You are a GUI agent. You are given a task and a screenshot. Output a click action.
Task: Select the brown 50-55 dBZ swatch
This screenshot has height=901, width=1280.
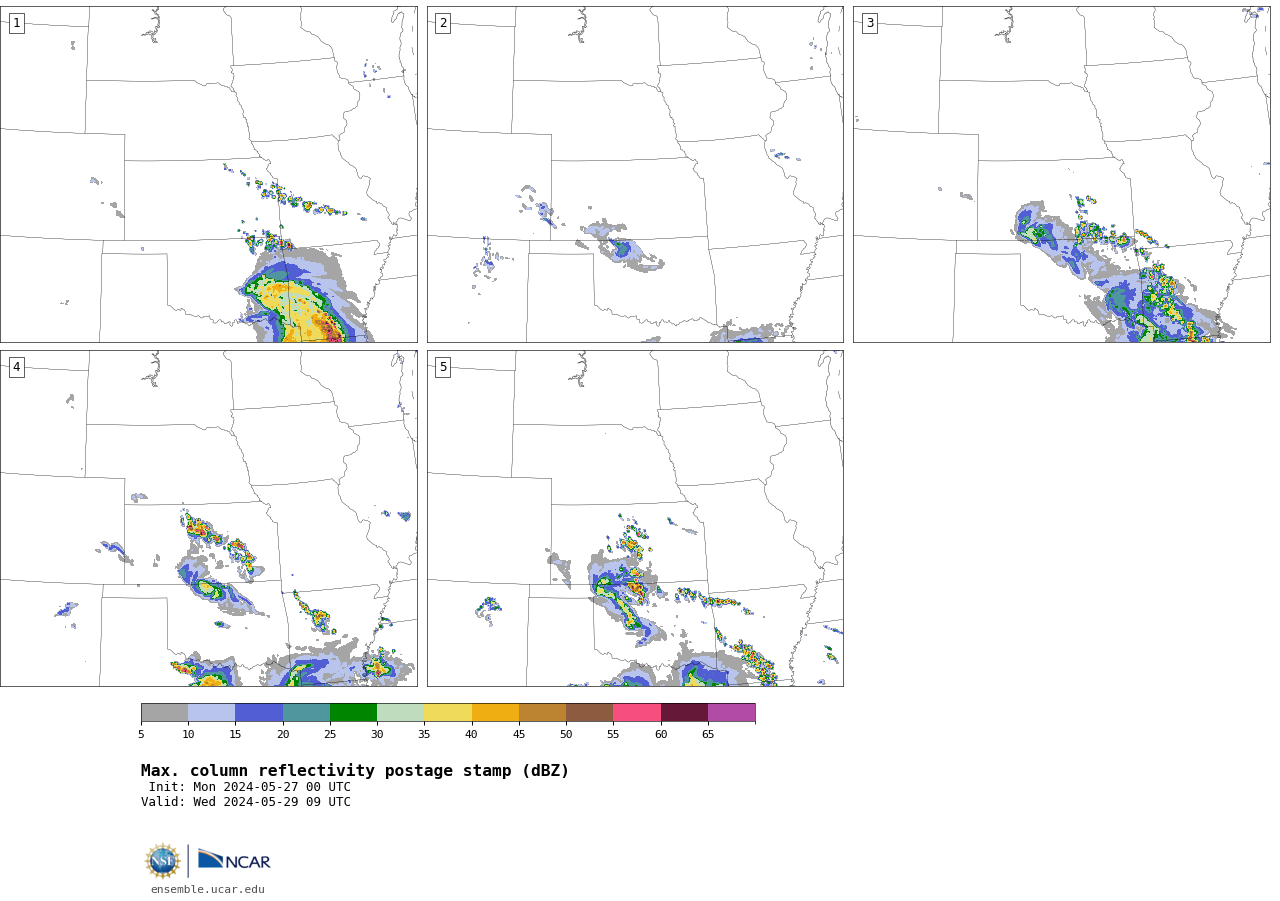click(x=589, y=713)
